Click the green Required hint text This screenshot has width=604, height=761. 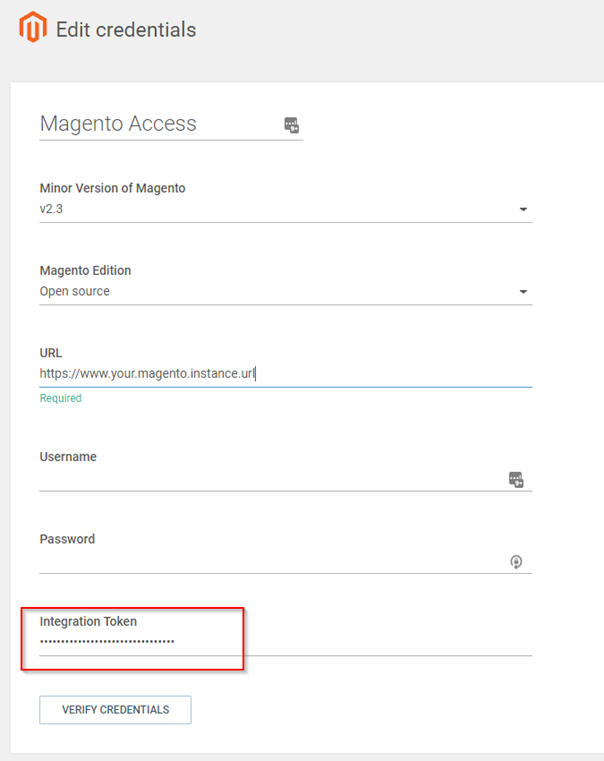click(60, 398)
